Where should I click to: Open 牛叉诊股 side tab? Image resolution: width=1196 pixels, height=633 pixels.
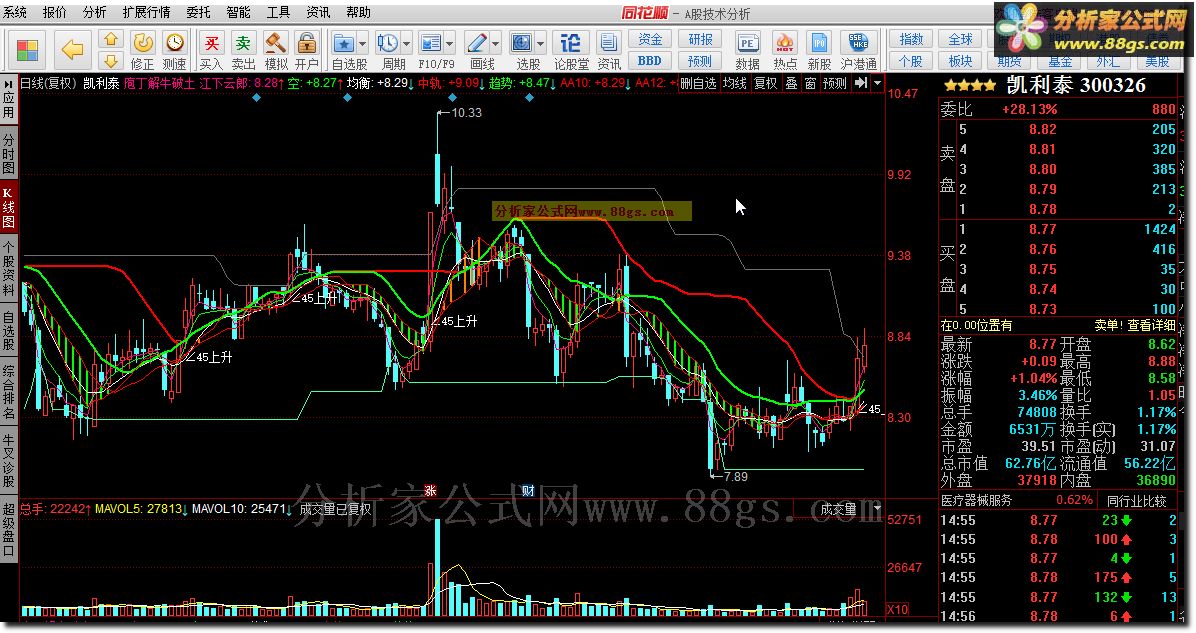click(x=8, y=461)
